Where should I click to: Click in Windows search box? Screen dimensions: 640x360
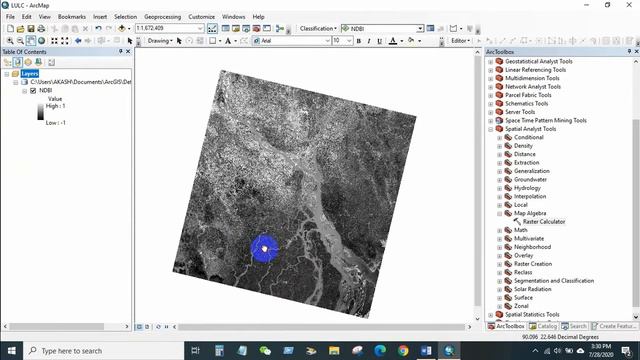103,351
